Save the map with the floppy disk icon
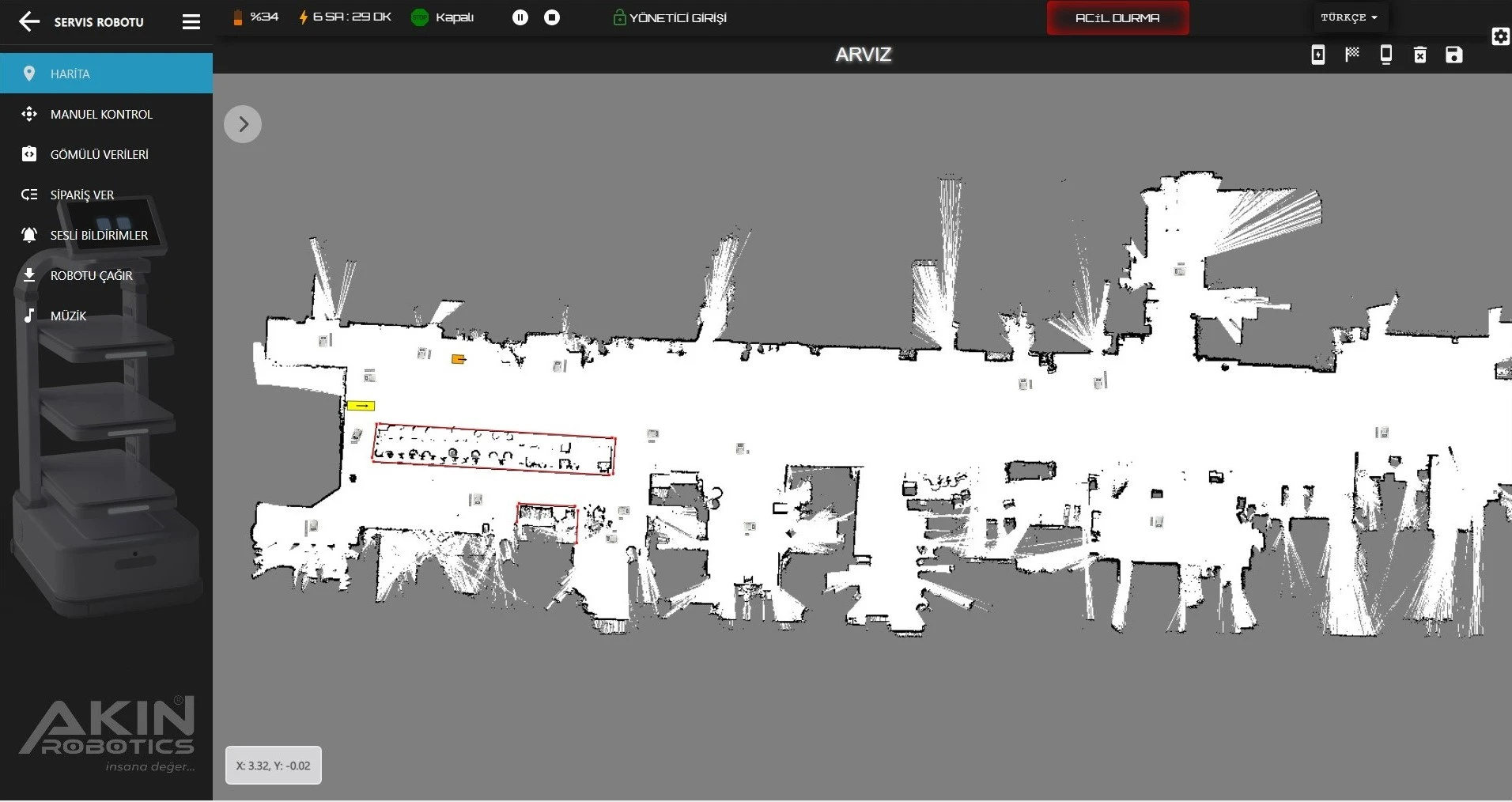The height and width of the screenshot is (802, 1512). click(x=1454, y=55)
